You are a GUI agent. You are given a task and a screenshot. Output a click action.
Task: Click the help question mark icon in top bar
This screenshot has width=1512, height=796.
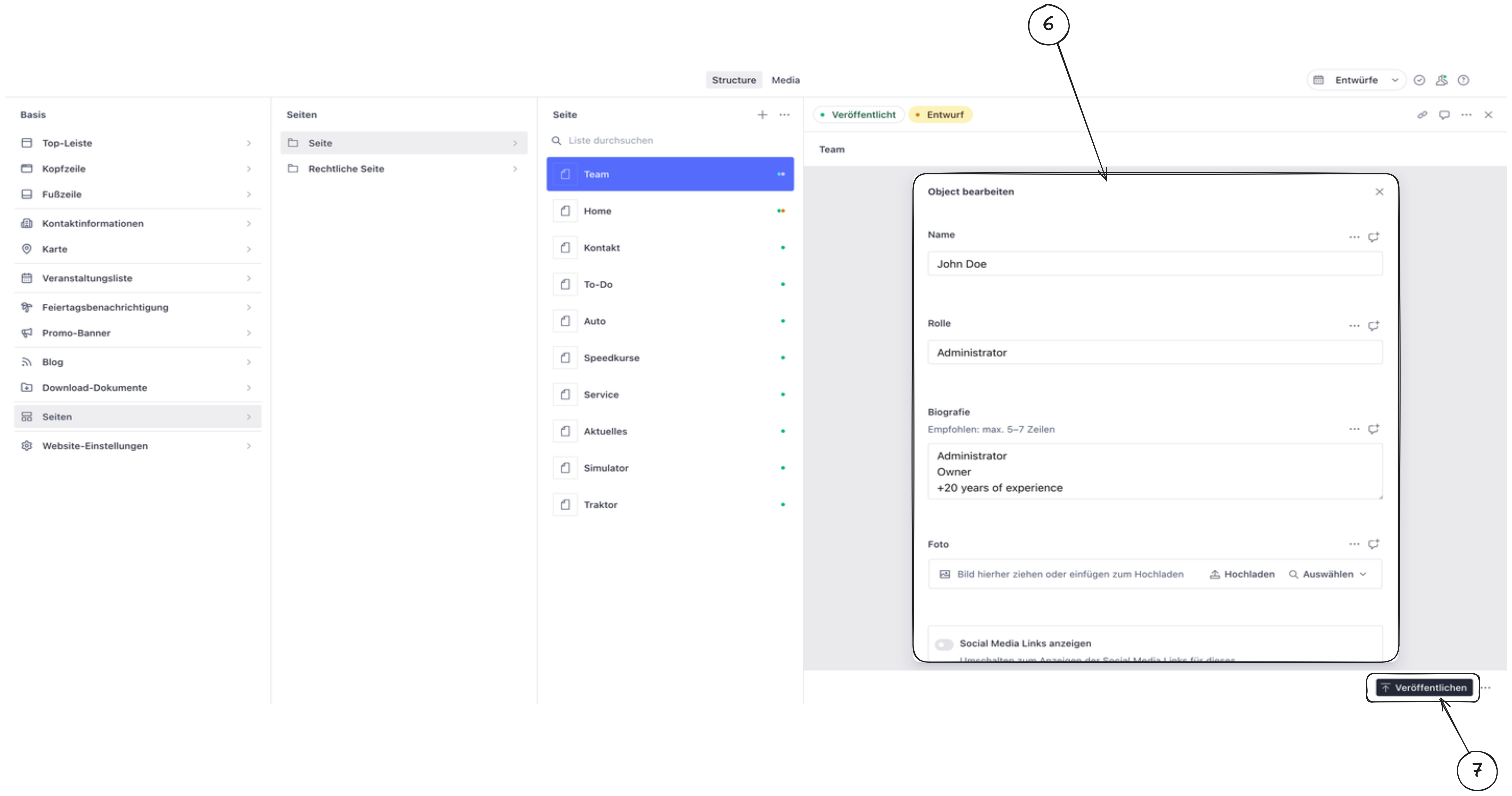[x=1463, y=80]
